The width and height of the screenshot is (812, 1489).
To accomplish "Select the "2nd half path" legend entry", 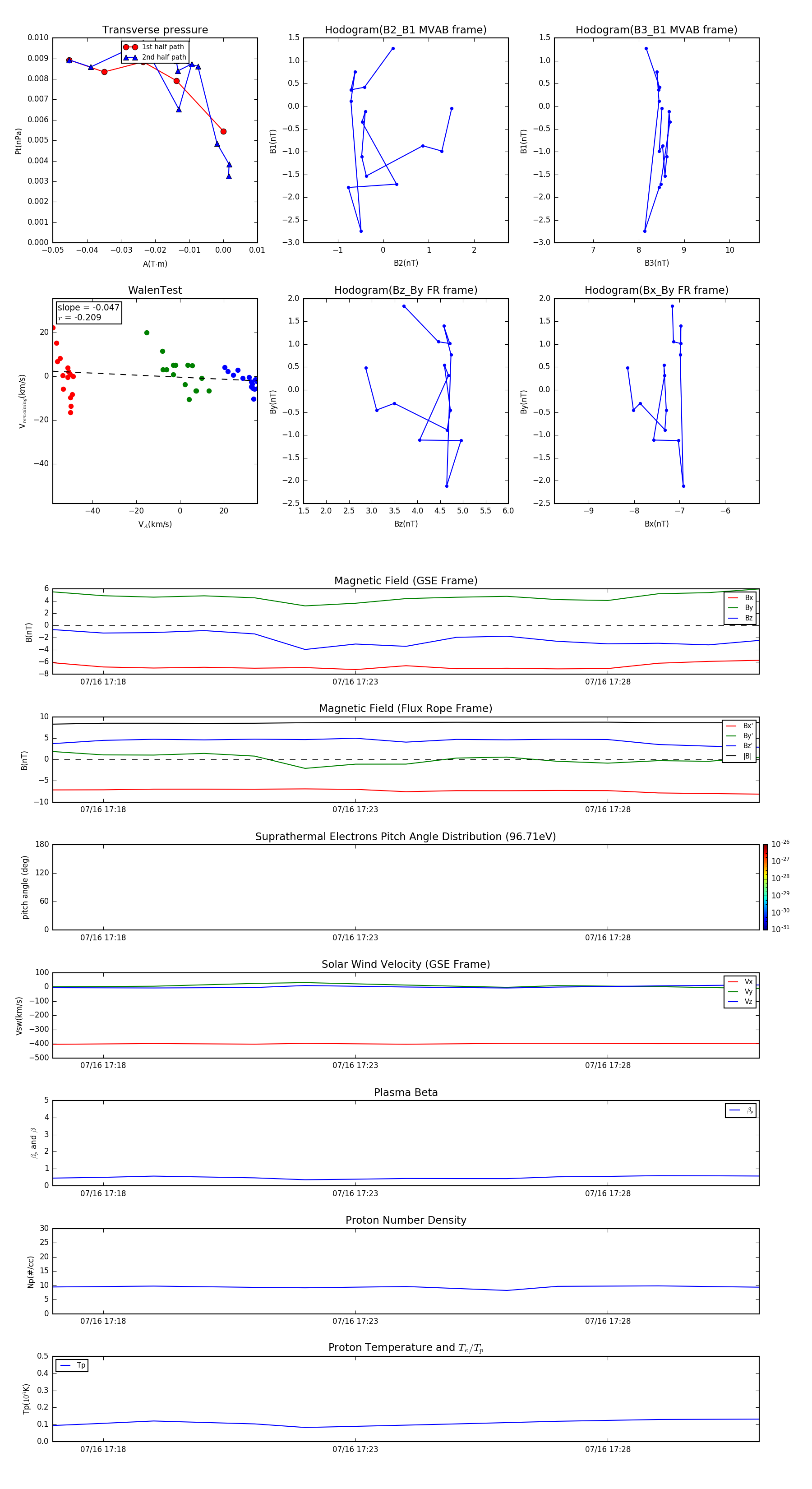I will point(155,57).
